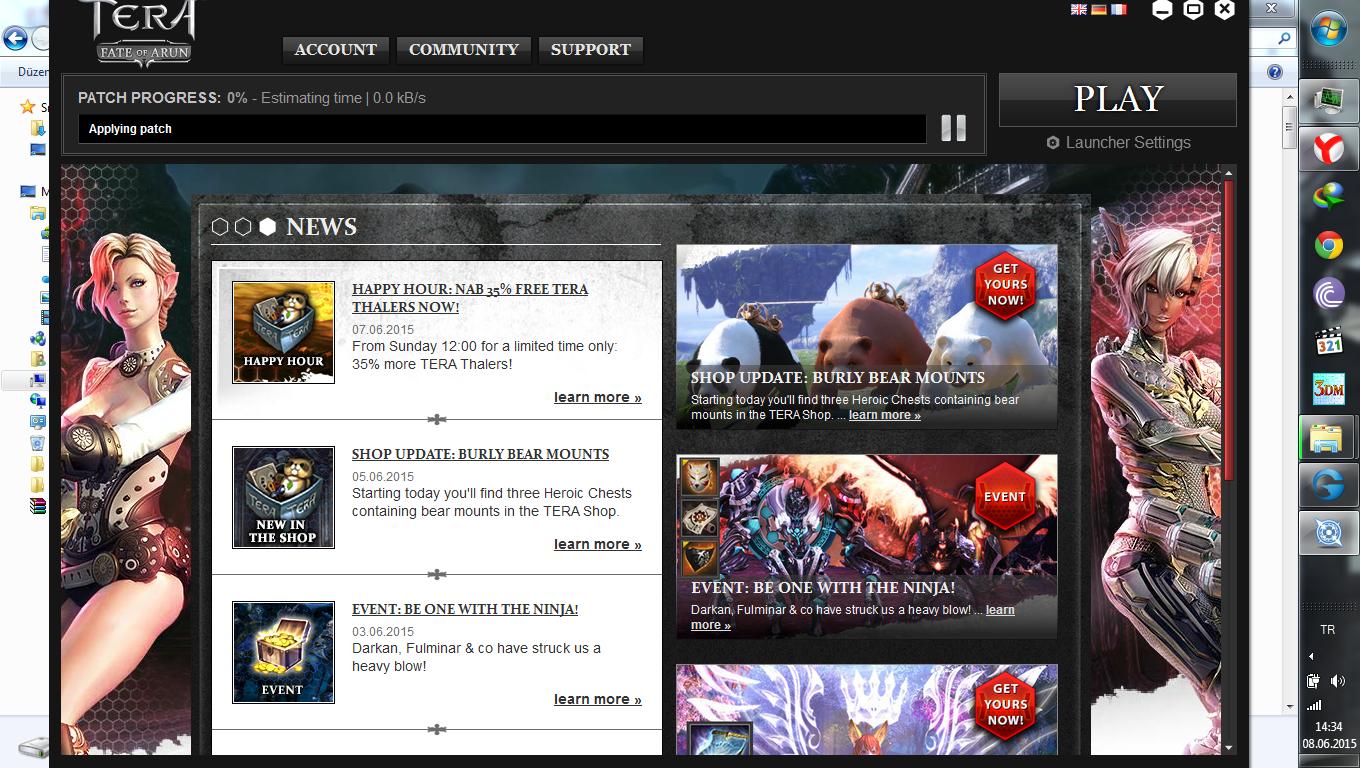Click learn more under Burly Bear Mounts list article
1360x768 pixels.
pyautogui.click(x=598, y=544)
